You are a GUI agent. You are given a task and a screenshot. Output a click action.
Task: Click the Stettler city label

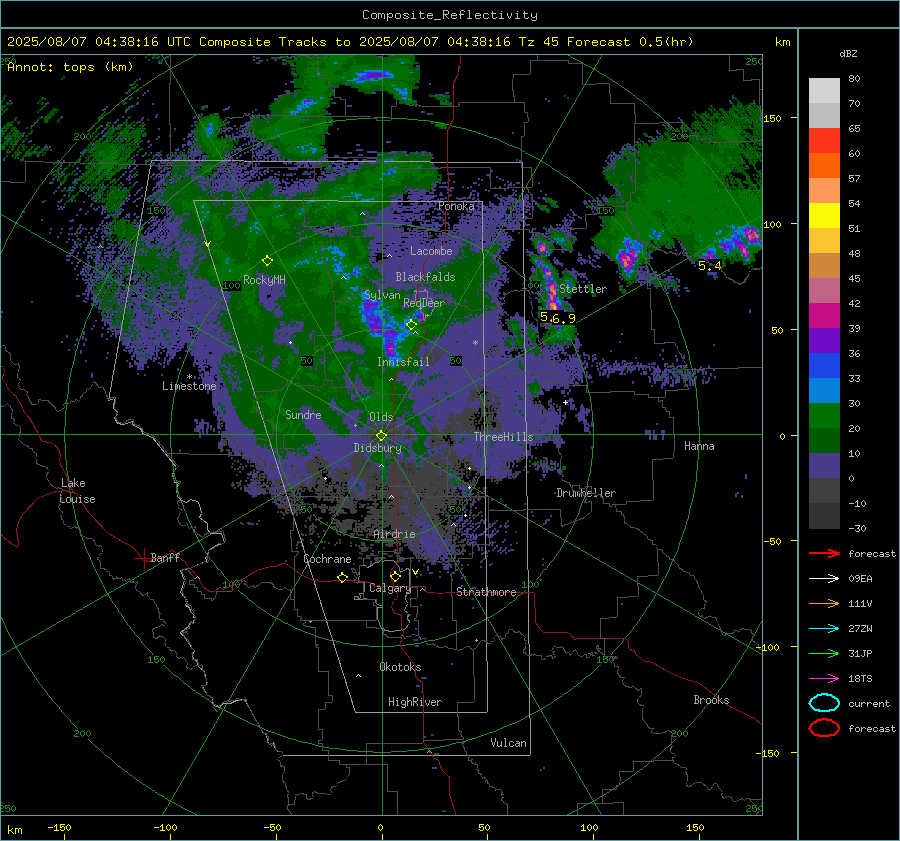583,289
